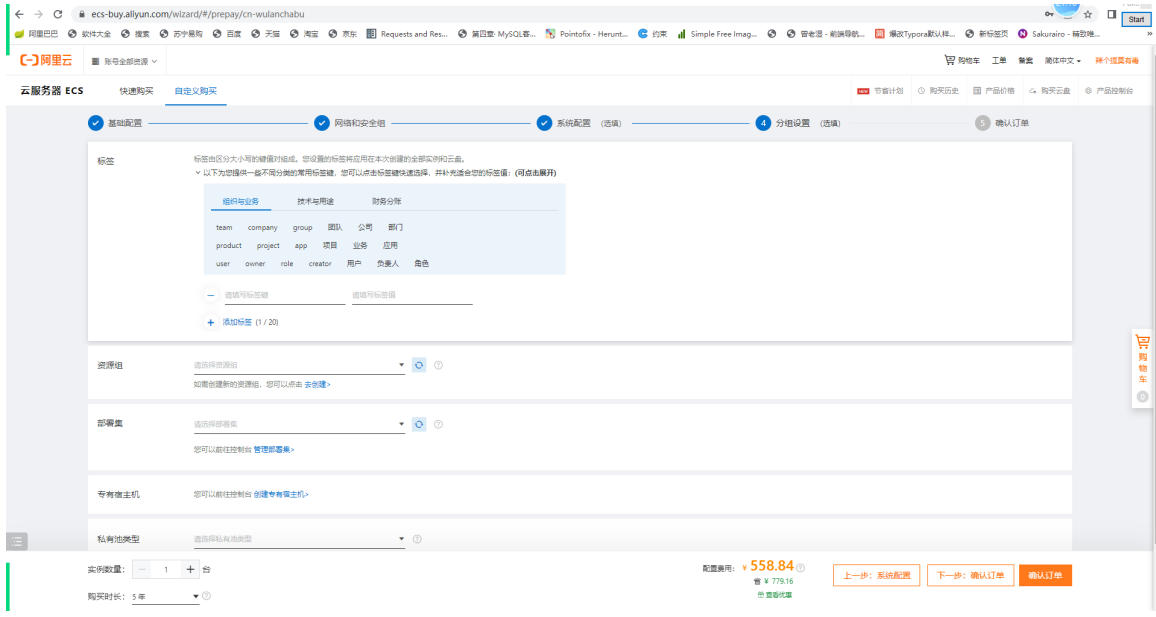Reload the page with the refresh icon

(x=58, y=14)
